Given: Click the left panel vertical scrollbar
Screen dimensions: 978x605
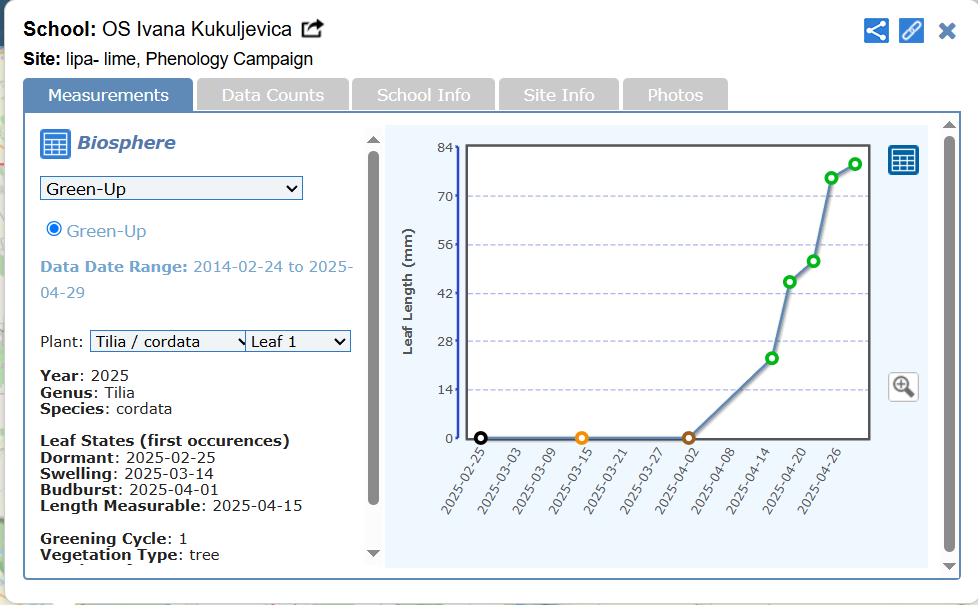Looking at the screenshot, I should [373, 330].
